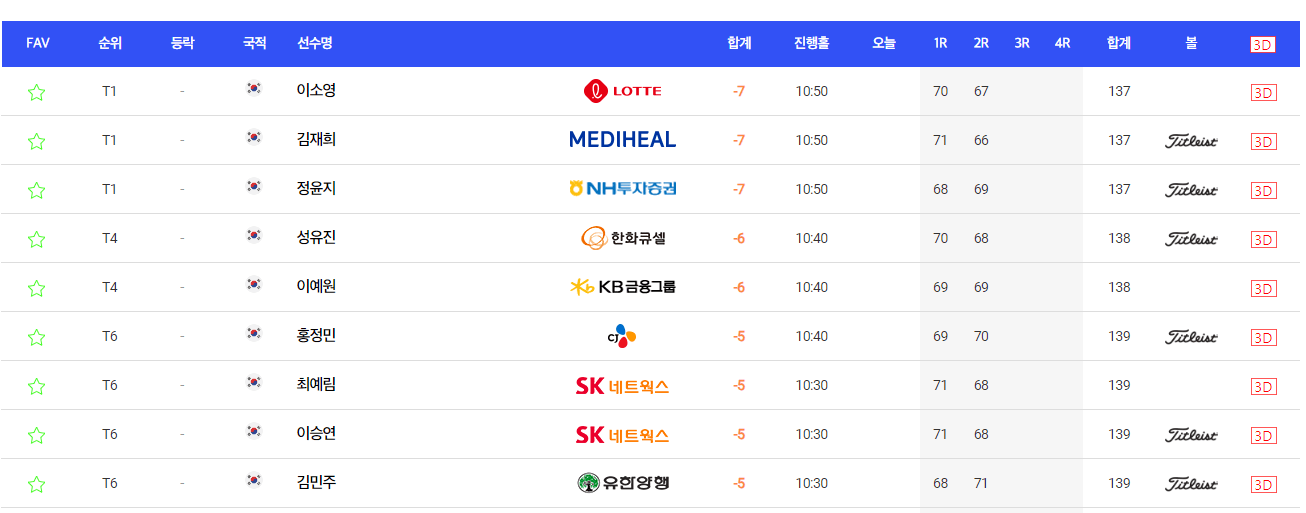1306x513 pixels.
Task: Click the 한화큐셀 sponsor logo
Action: click(x=622, y=238)
